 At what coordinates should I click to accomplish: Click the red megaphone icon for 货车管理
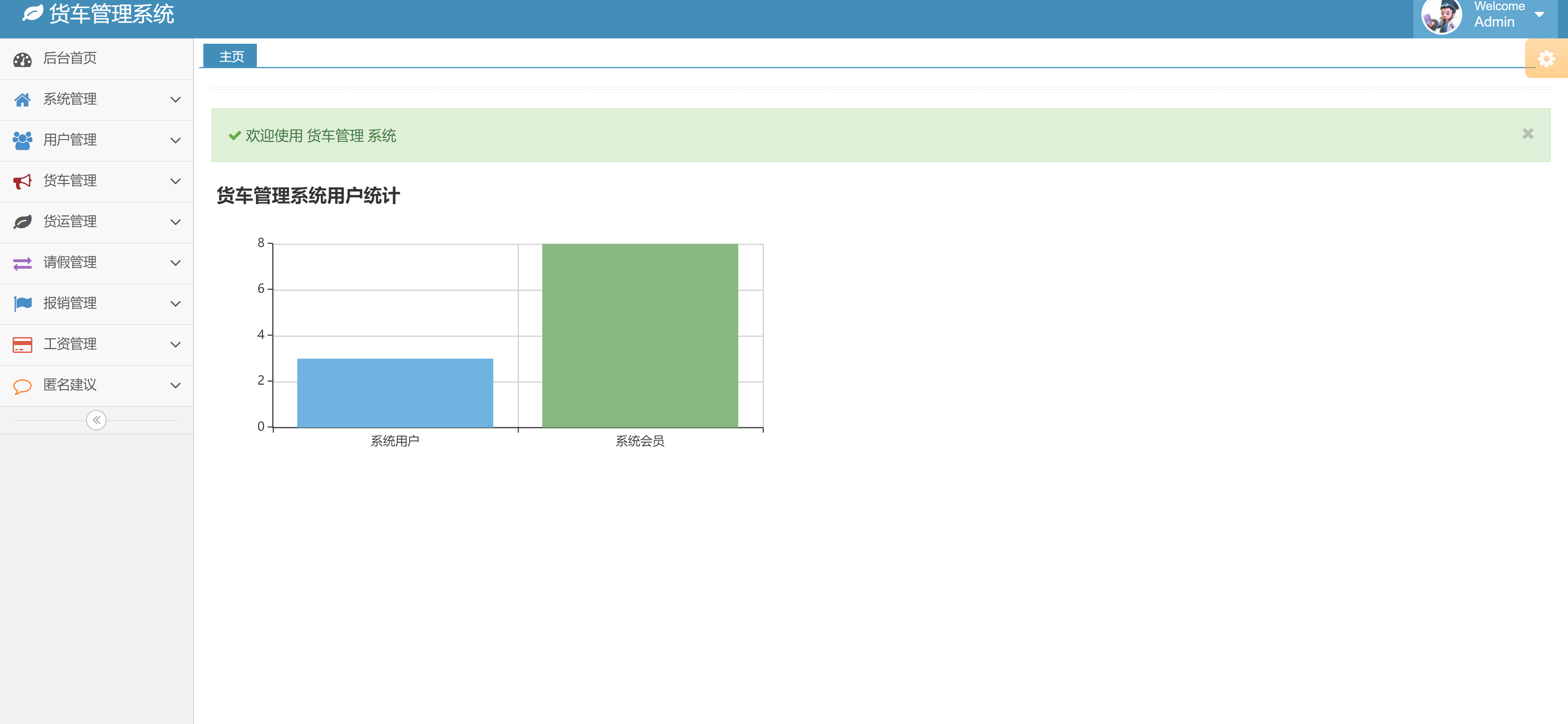[x=22, y=181]
